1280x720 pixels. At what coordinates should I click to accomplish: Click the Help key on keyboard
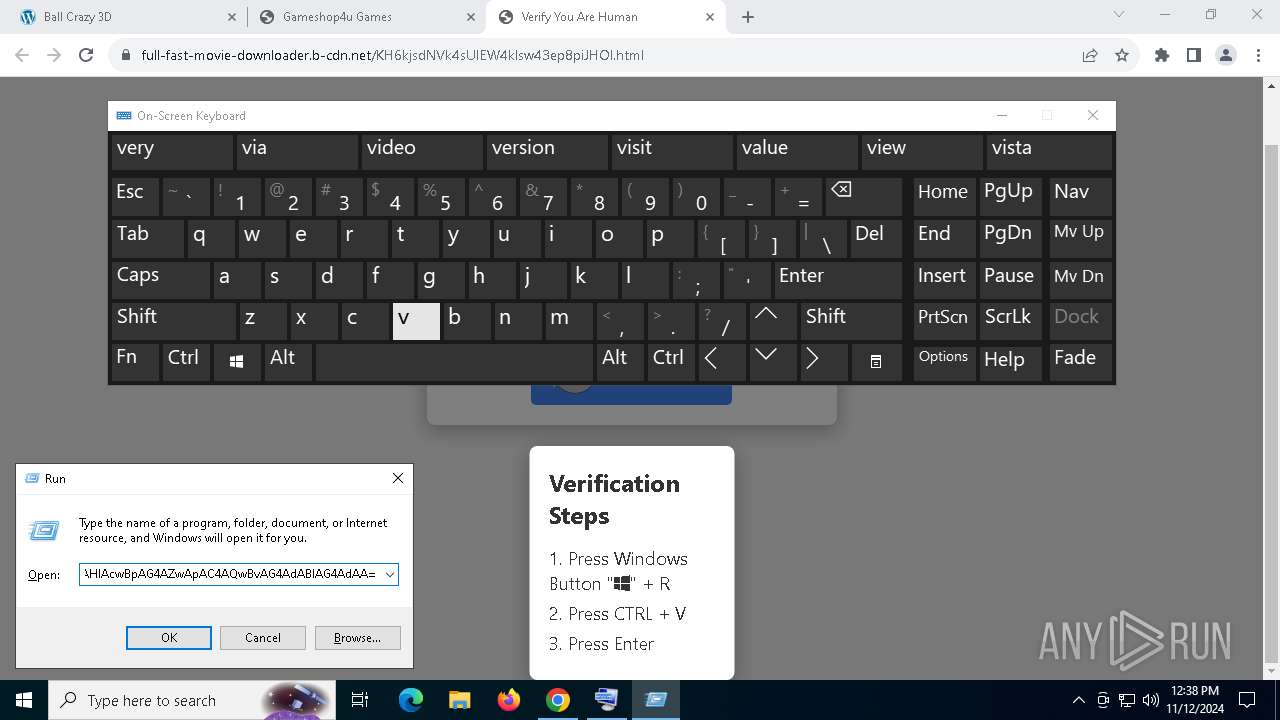point(1011,362)
